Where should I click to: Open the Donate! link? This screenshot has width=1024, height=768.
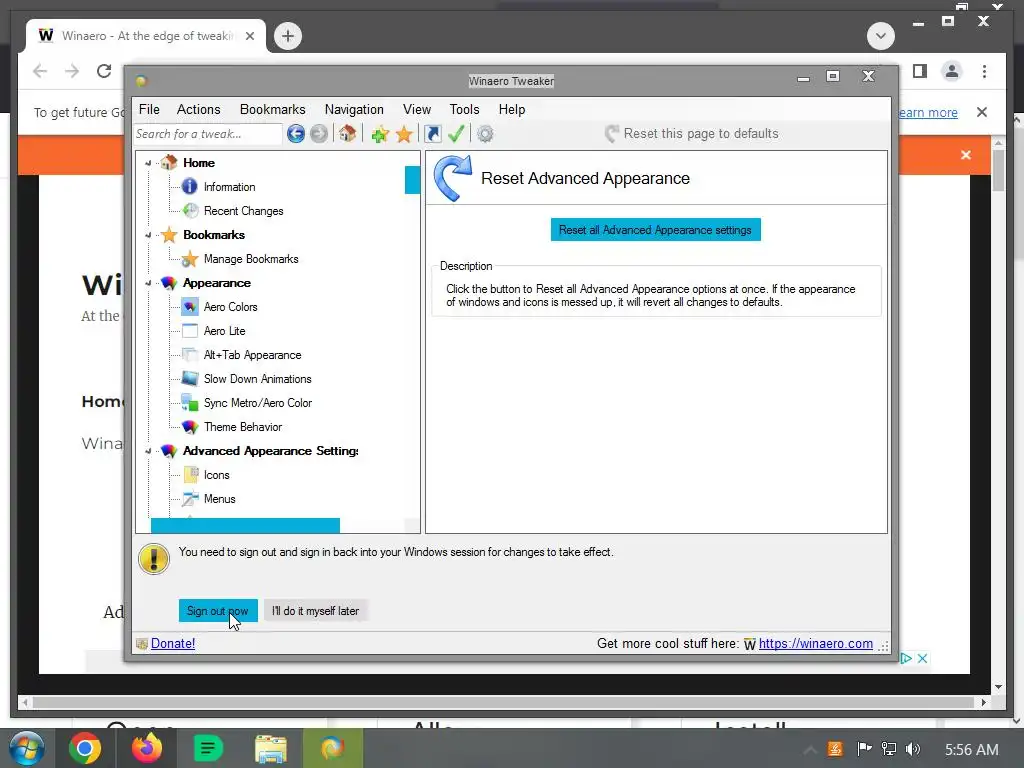173,643
